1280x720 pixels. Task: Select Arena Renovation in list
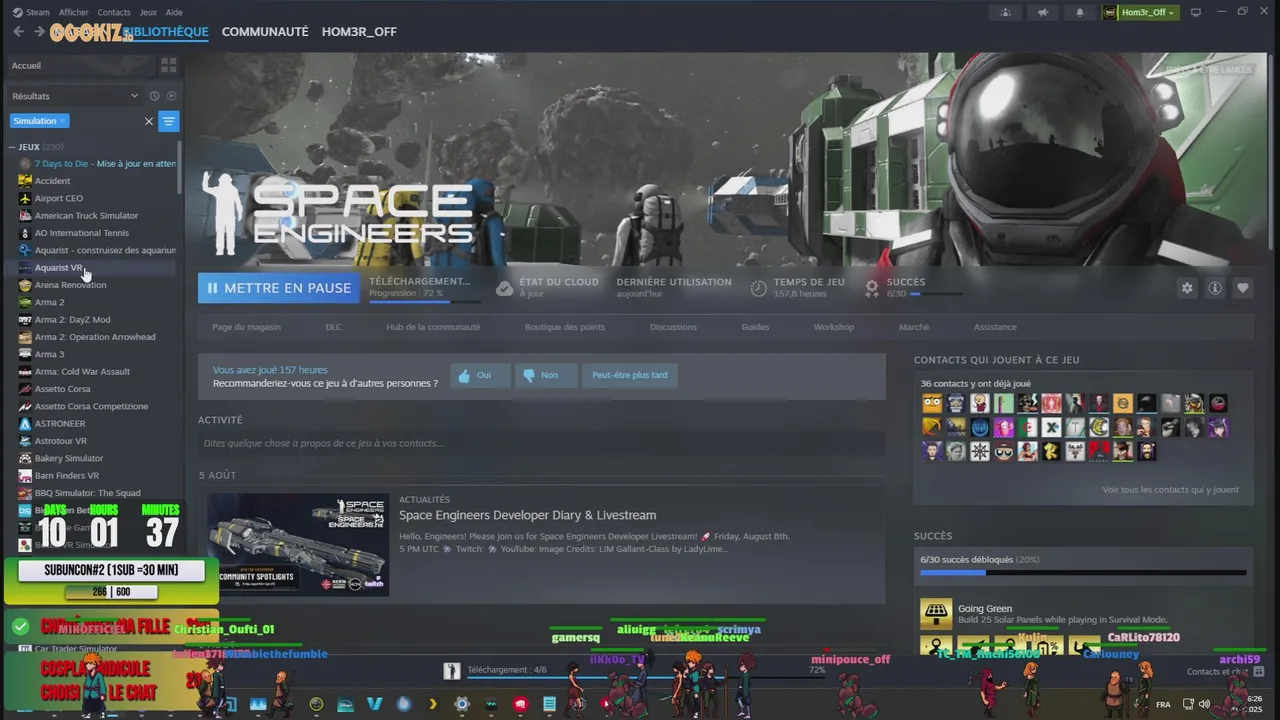coord(70,285)
